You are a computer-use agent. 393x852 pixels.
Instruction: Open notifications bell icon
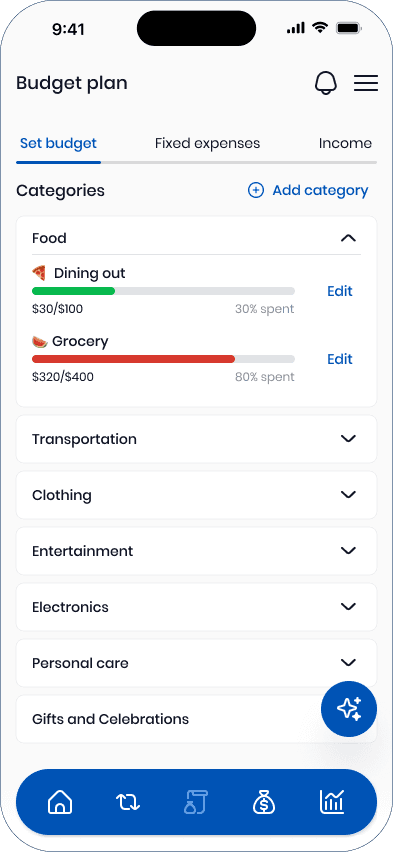point(326,83)
